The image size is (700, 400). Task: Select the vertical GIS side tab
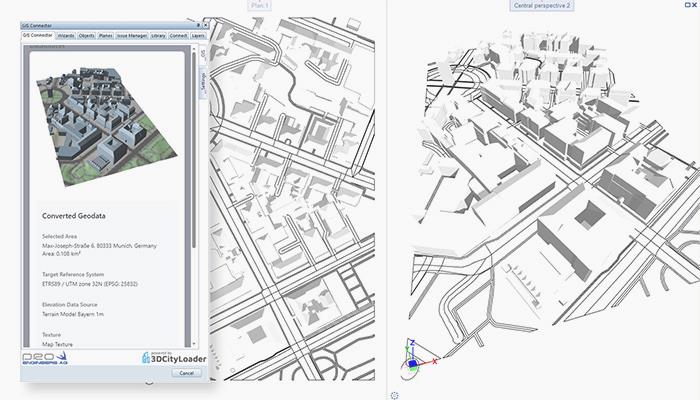pos(203,52)
